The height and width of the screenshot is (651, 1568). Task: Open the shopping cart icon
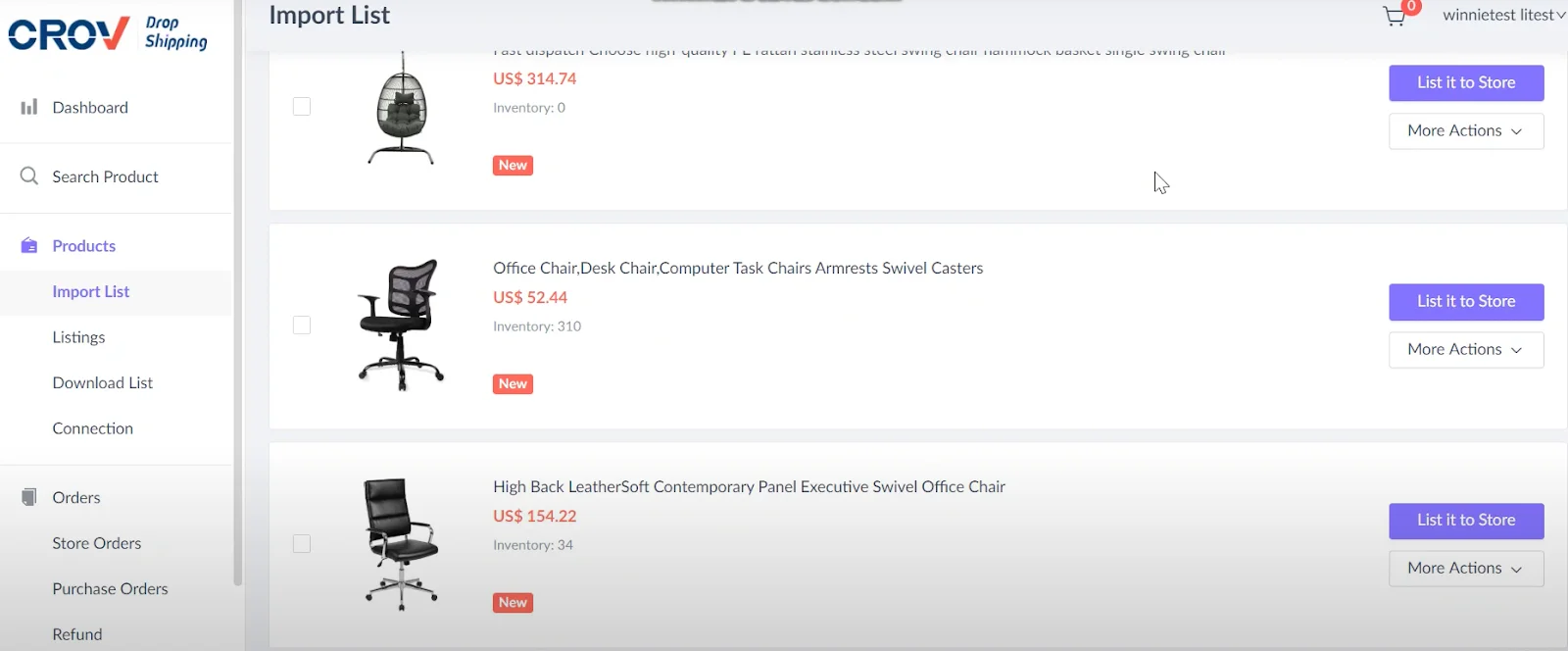(x=1394, y=17)
